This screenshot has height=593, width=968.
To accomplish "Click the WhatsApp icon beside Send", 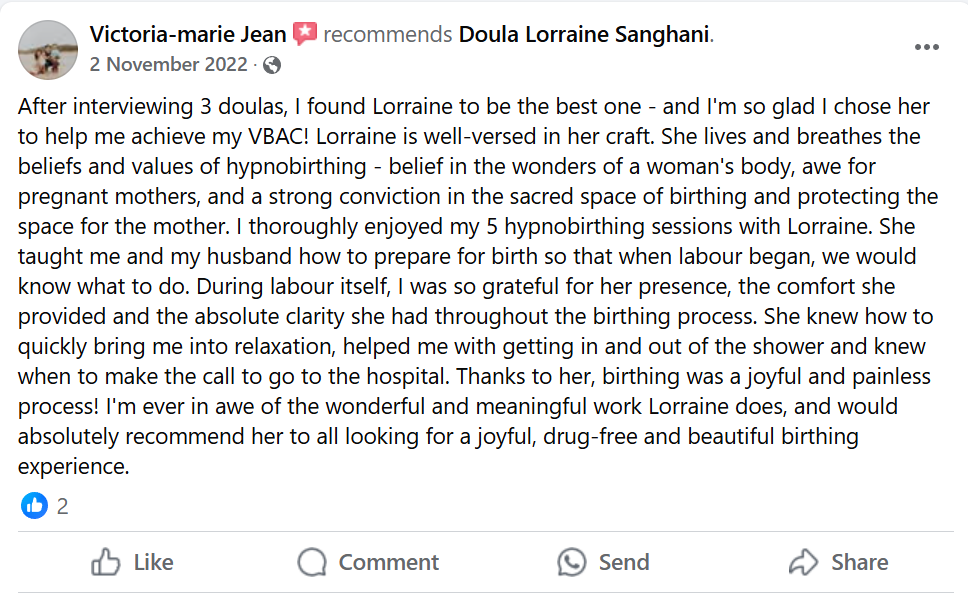I will pos(572,562).
